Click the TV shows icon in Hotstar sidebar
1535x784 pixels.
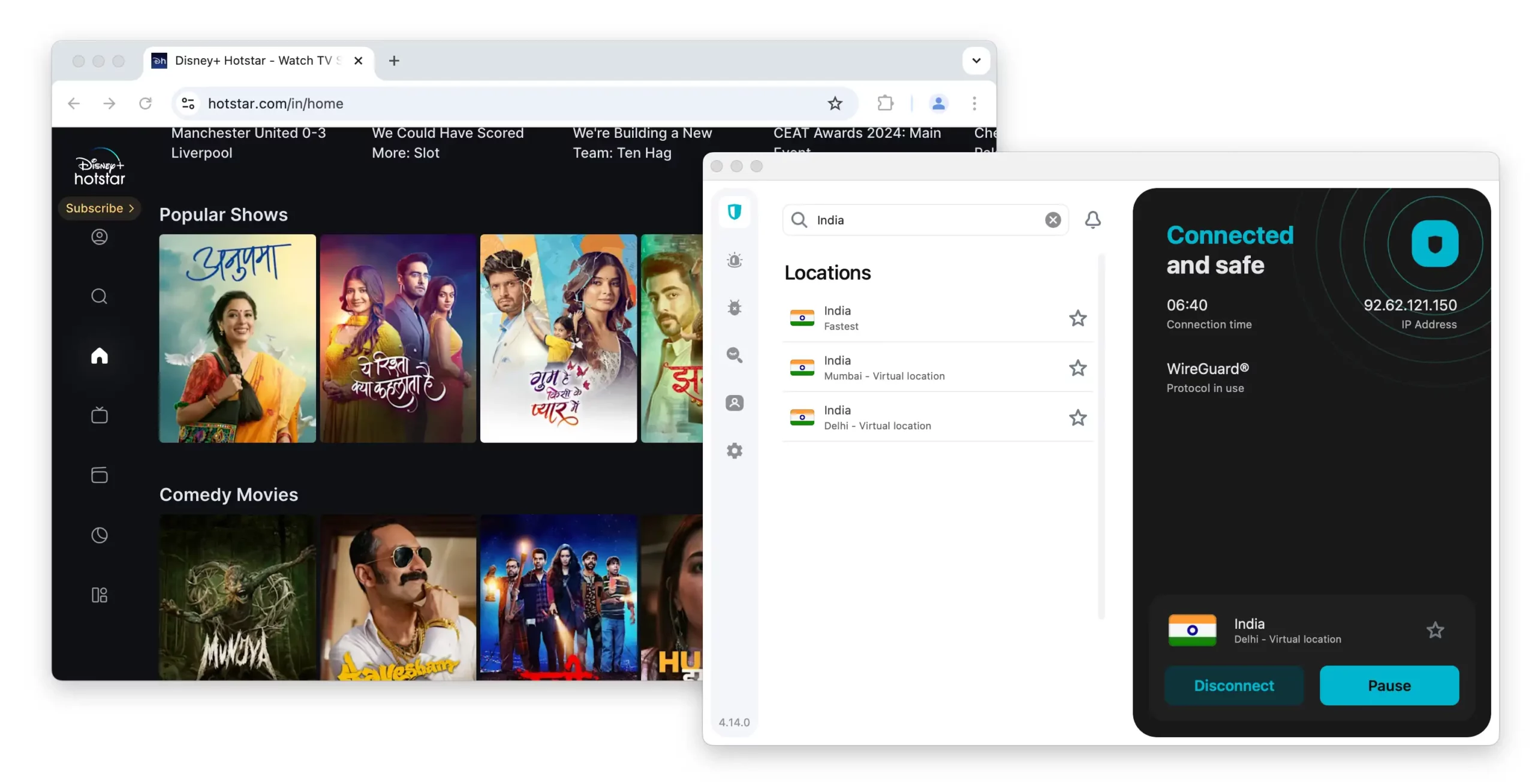click(98, 415)
